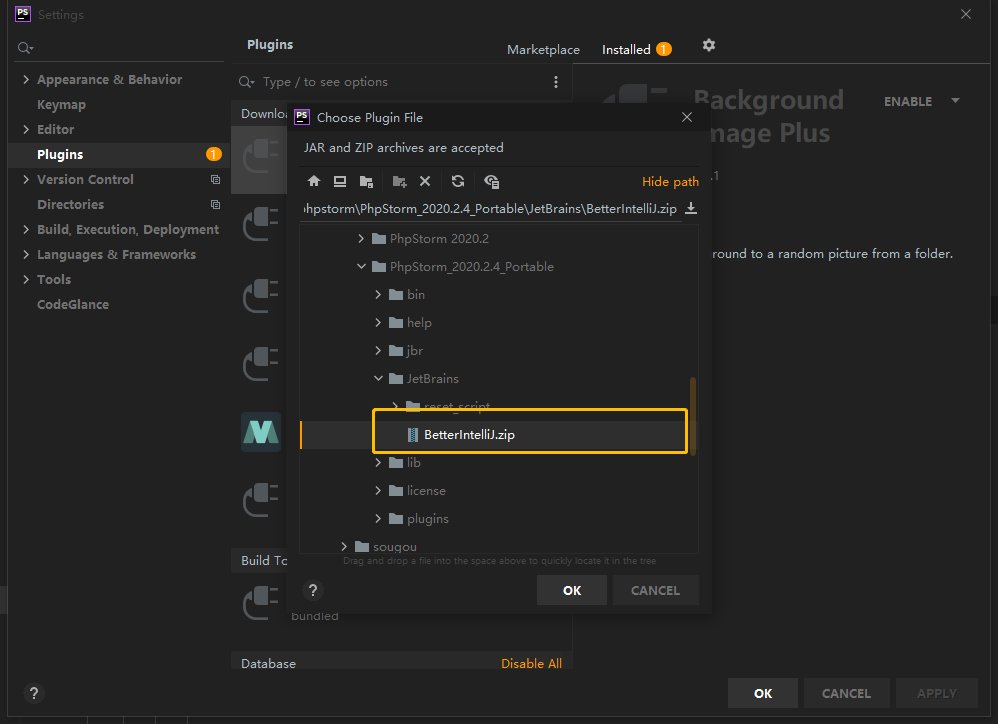
Task: Select Build, Execution, Deployment section
Action: click(127, 230)
